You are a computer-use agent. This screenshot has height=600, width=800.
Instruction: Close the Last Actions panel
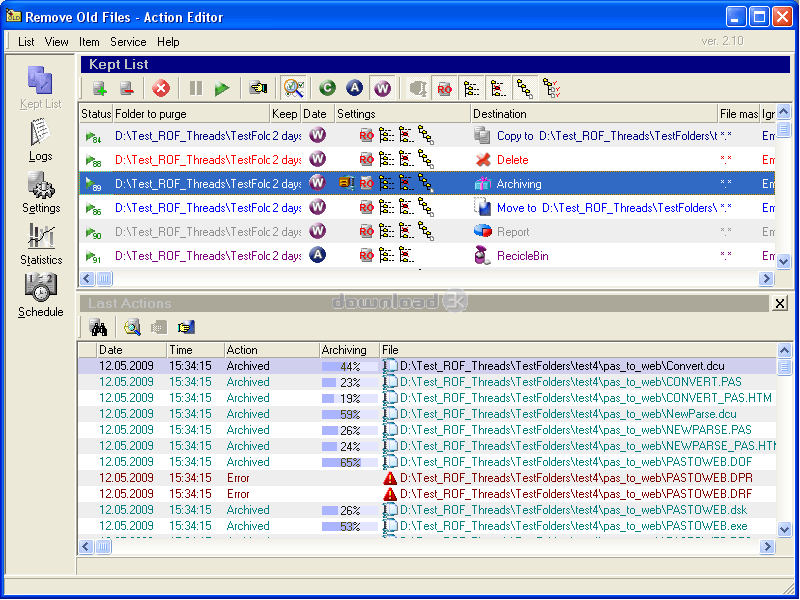pos(779,304)
